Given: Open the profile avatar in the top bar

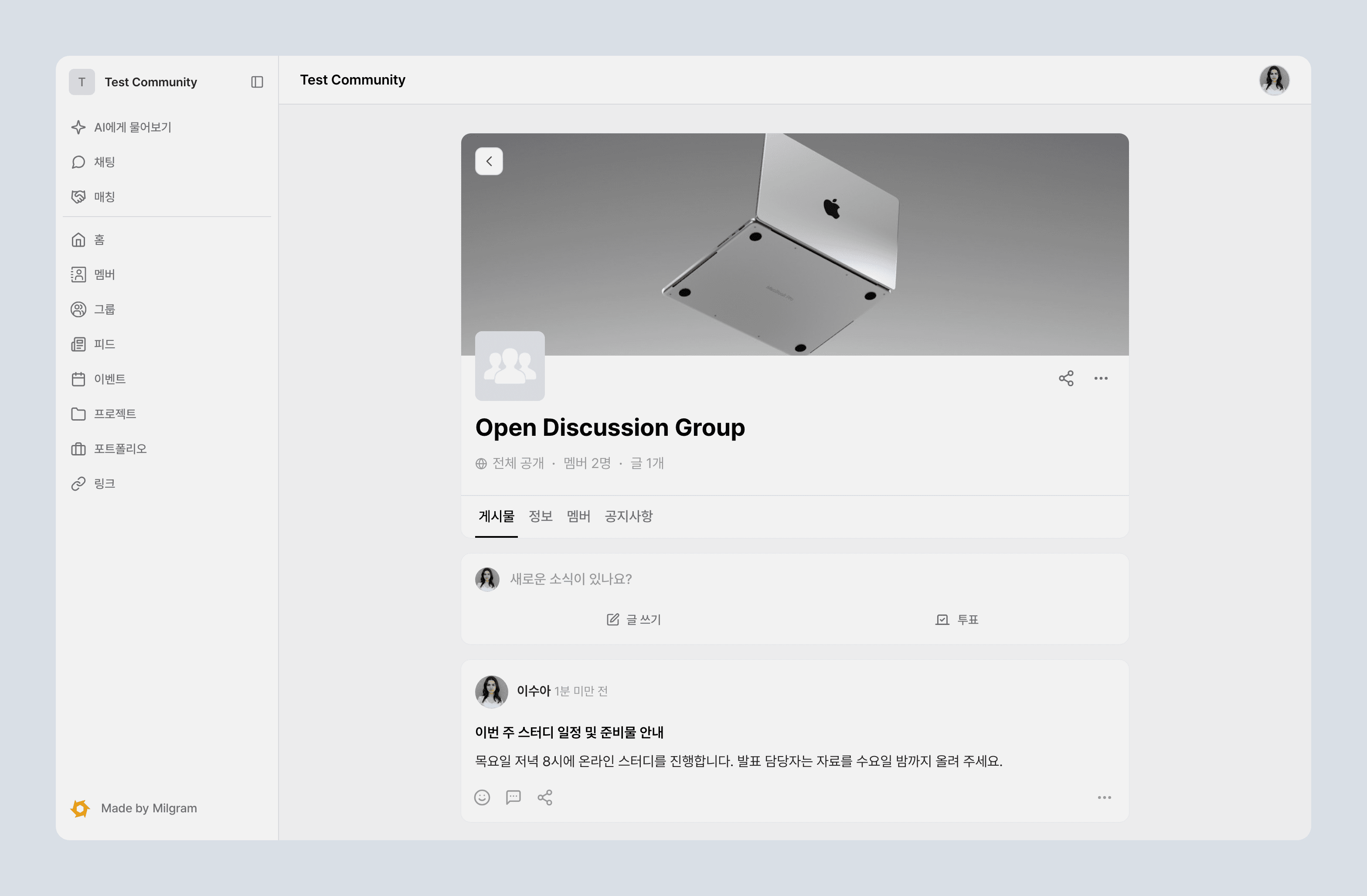Looking at the screenshot, I should [x=1275, y=80].
